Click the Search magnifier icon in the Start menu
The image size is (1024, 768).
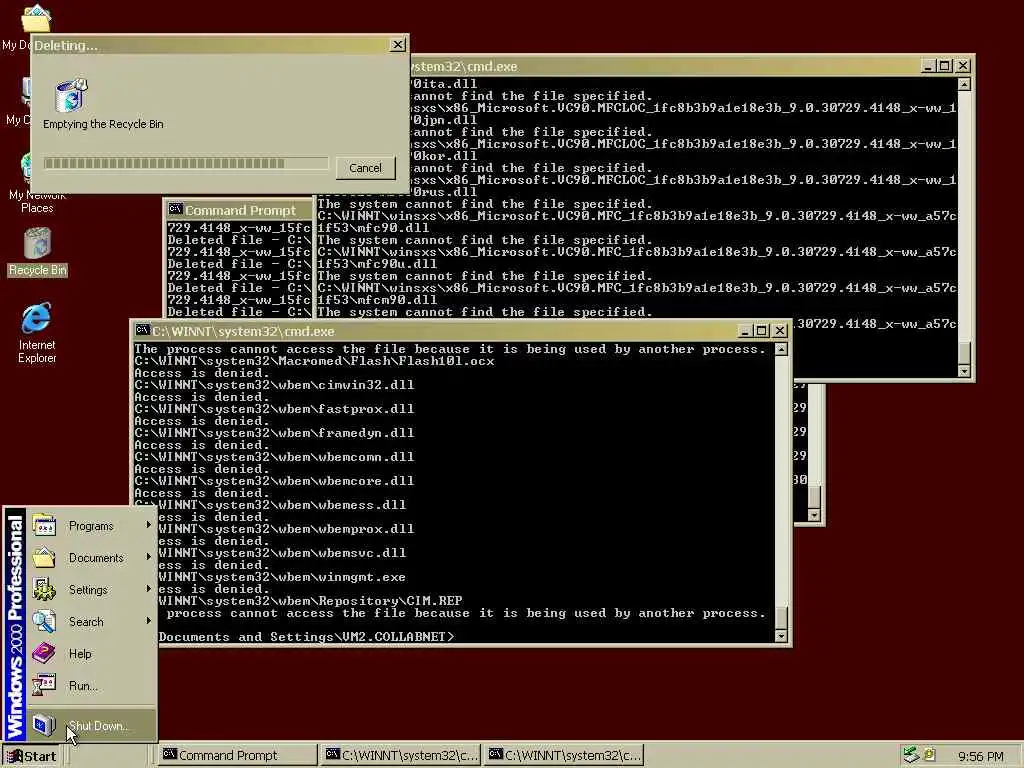click(44, 621)
